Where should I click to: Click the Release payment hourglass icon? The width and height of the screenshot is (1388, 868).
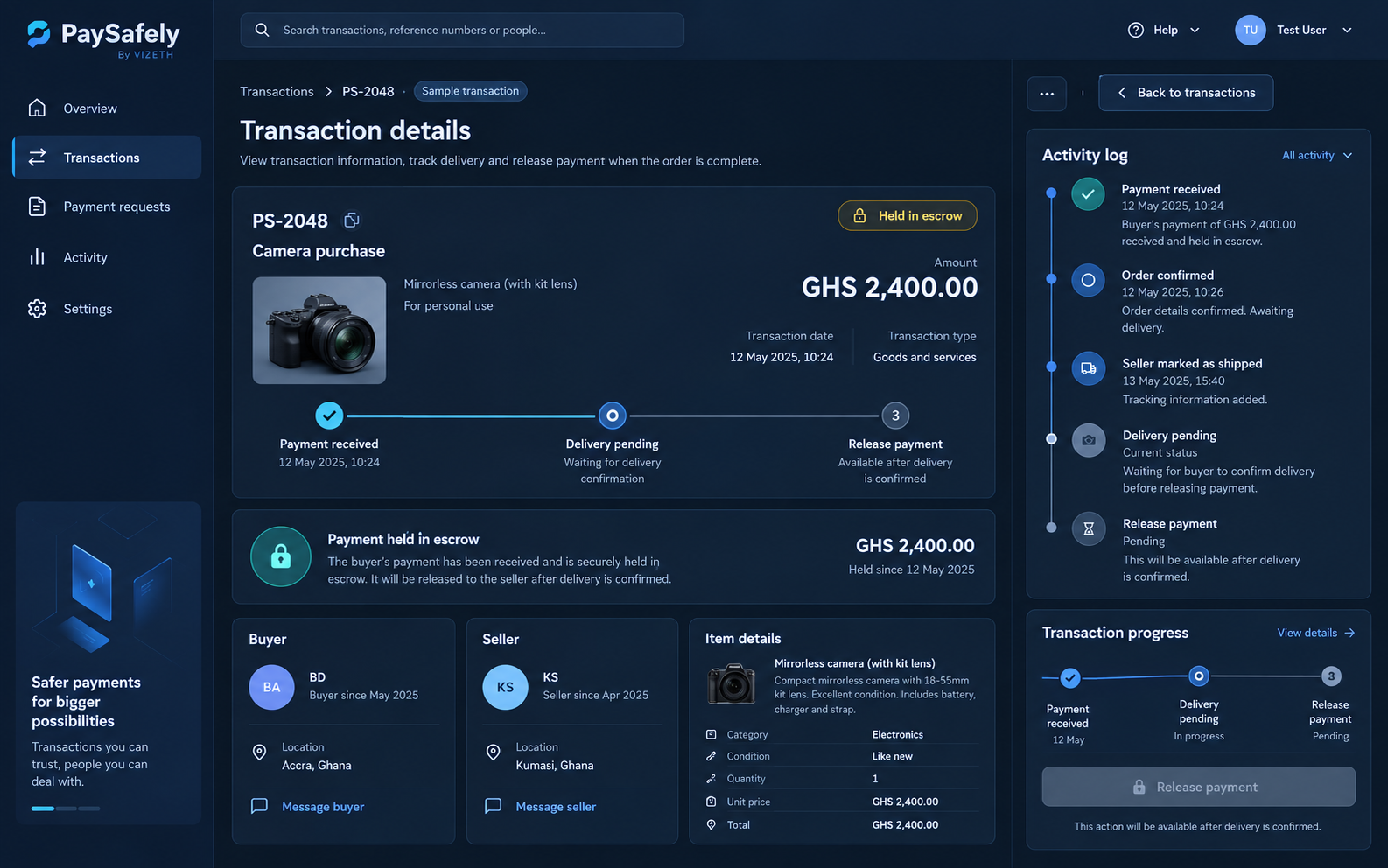pos(1089,528)
